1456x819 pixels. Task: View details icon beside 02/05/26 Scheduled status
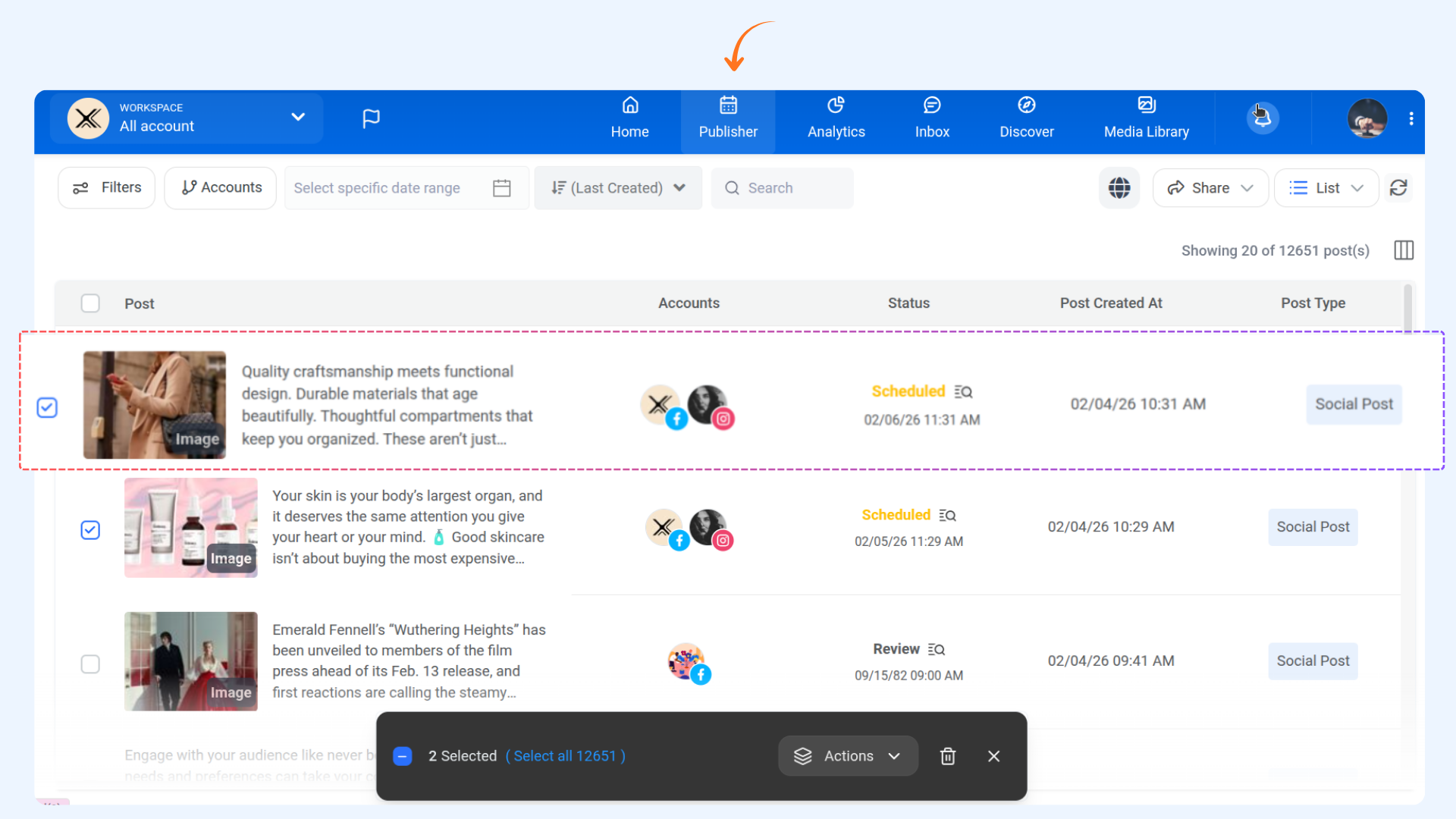(x=947, y=516)
